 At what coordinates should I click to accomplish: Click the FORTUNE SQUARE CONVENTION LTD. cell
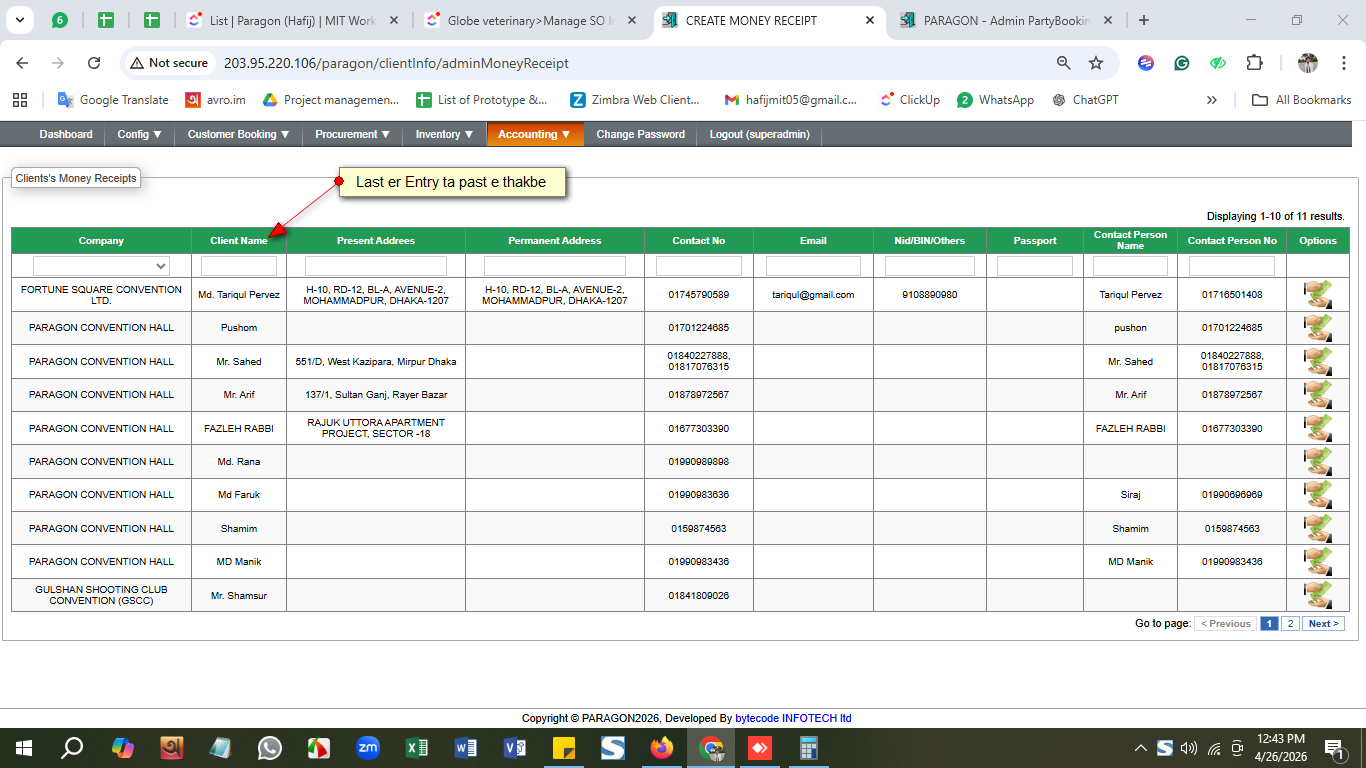point(101,295)
